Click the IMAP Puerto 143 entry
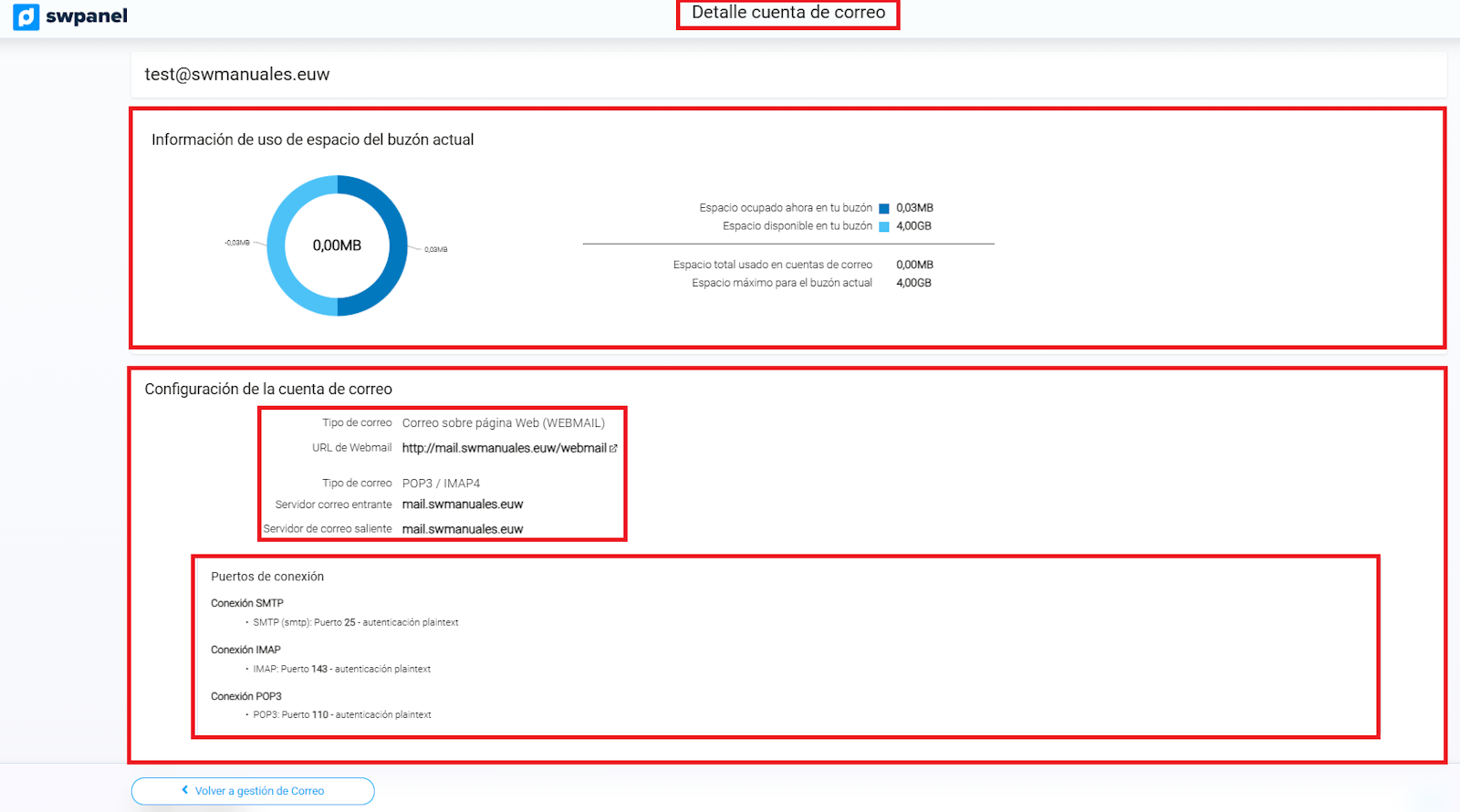The height and width of the screenshot is (812, 1460). [x=342, y=669]
